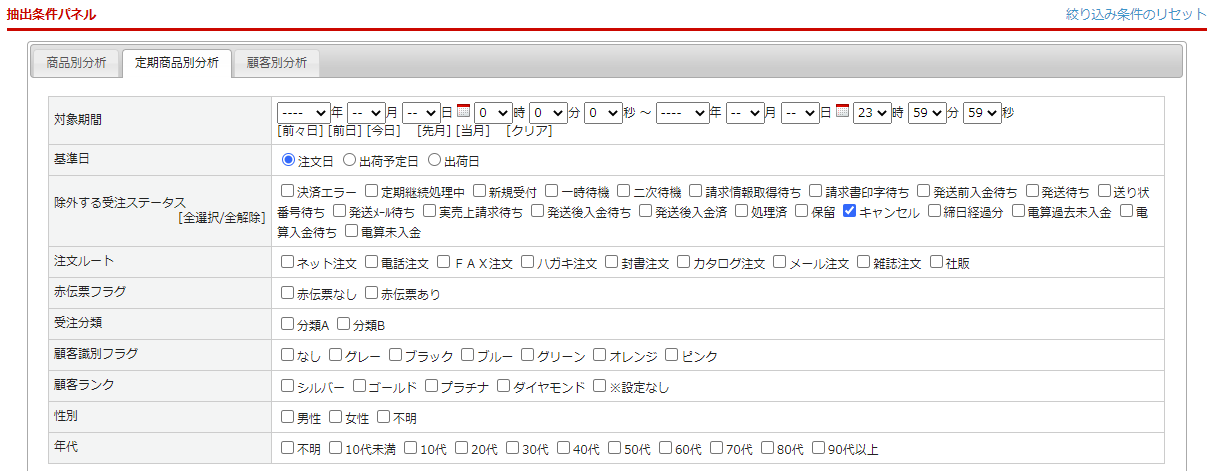Select the 出荷日 radio button
1212x471 pixels.
tap(434, 159)
